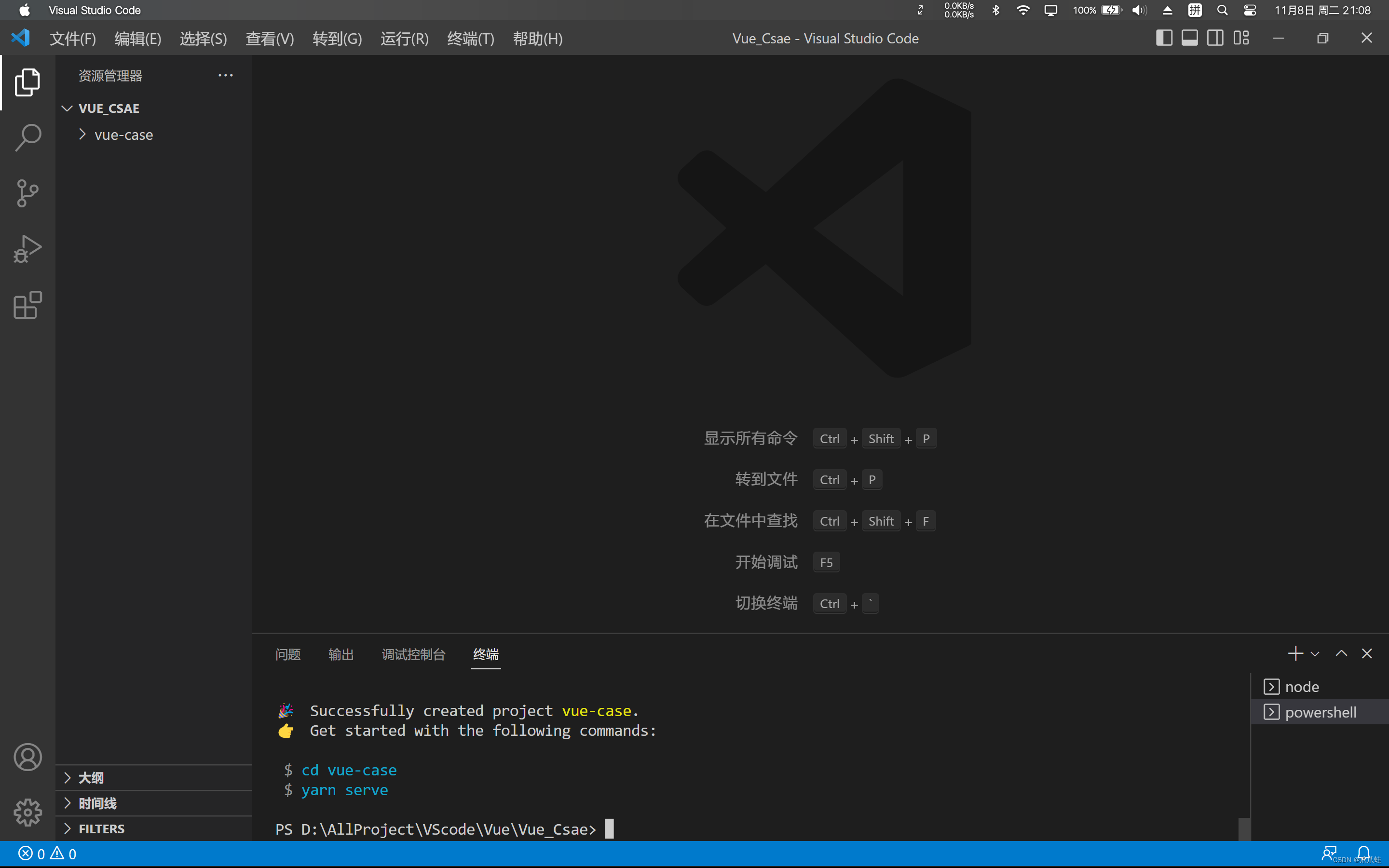
Task: Click the input method icon in menu bar
Action: (x=1195, y=10)
